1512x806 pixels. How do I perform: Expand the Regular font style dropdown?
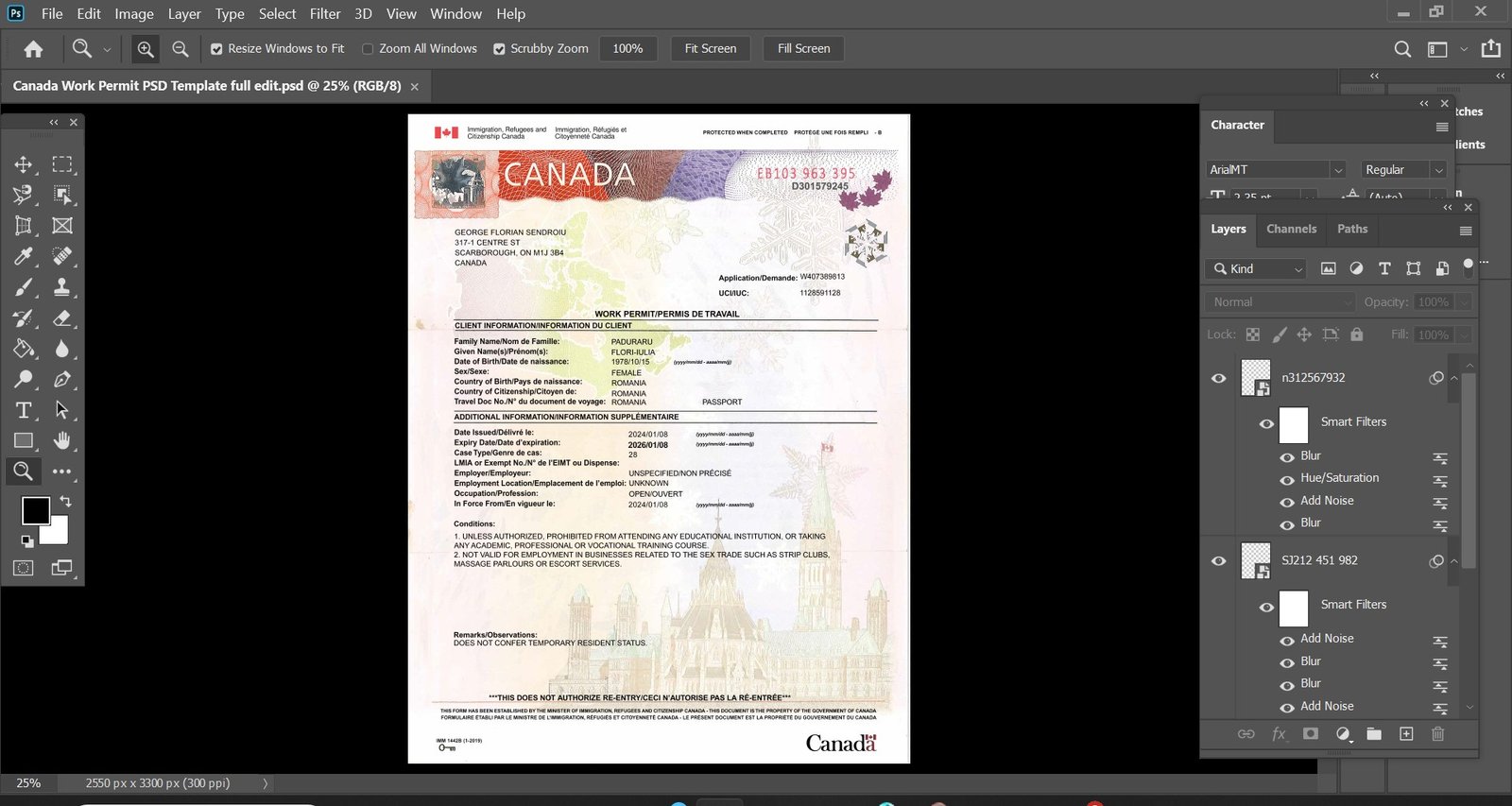pyautogui.click(x=1403, y=170)
